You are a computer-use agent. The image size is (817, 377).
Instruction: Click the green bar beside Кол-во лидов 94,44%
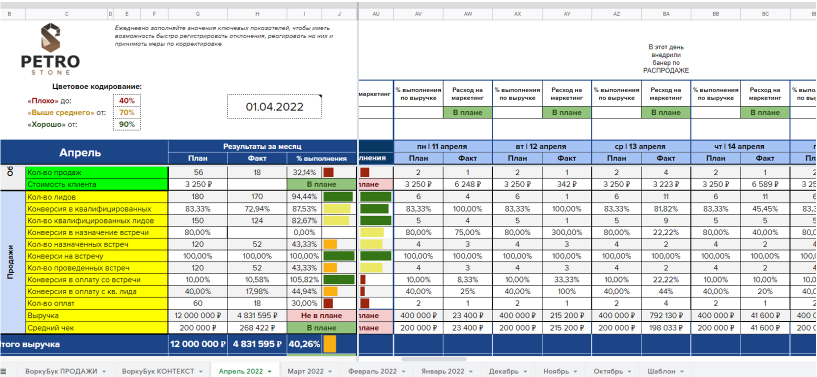click(338, 196)
